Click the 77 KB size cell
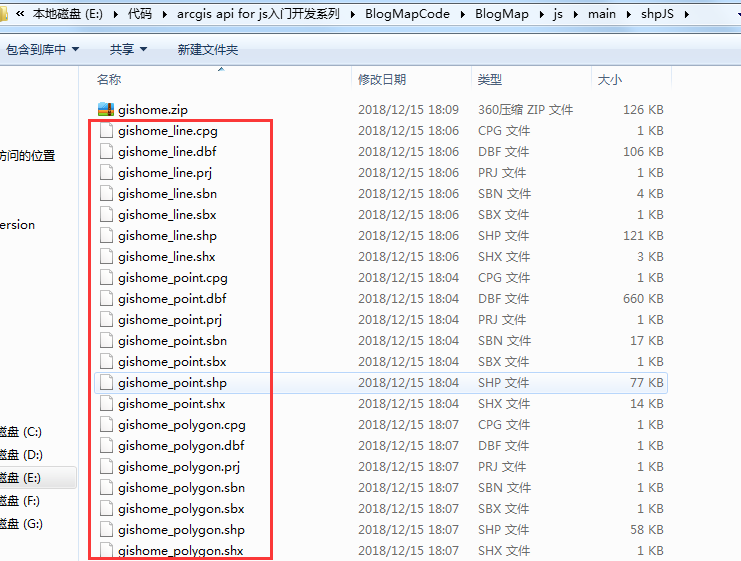This screenshot has height=561, width=741. click(647, 382)
